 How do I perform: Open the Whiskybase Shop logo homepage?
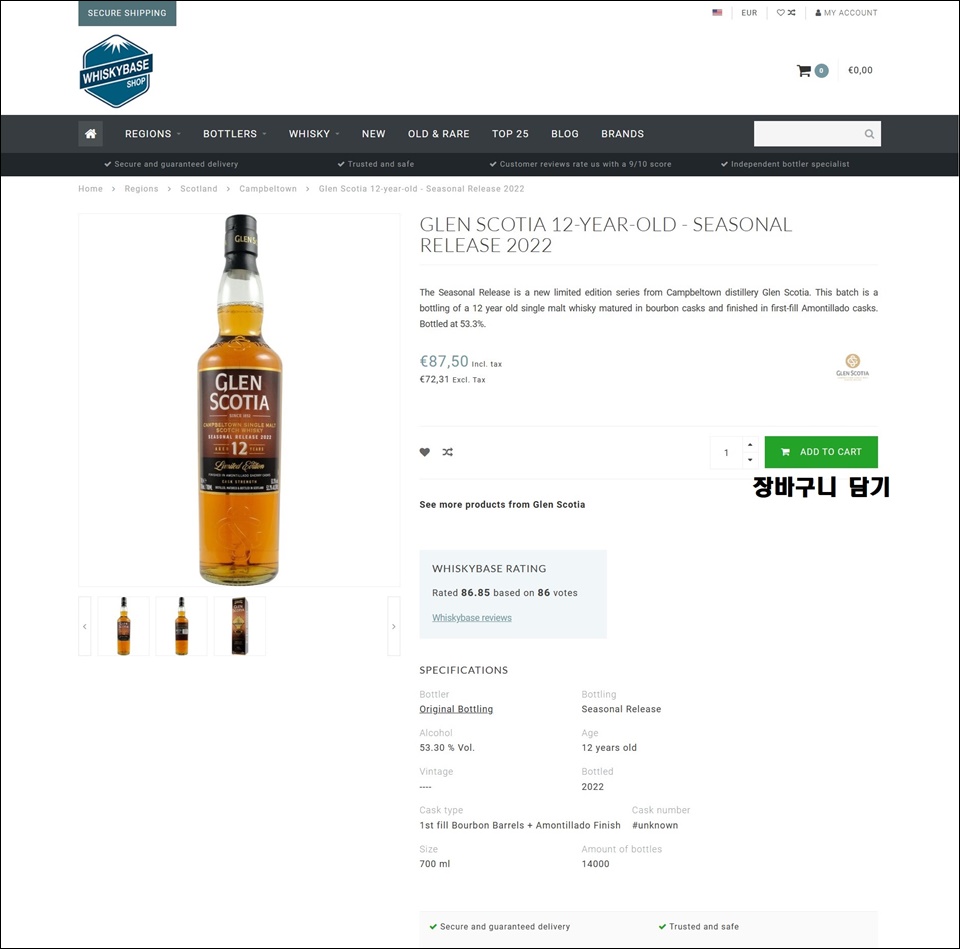[x=116, y=71]
